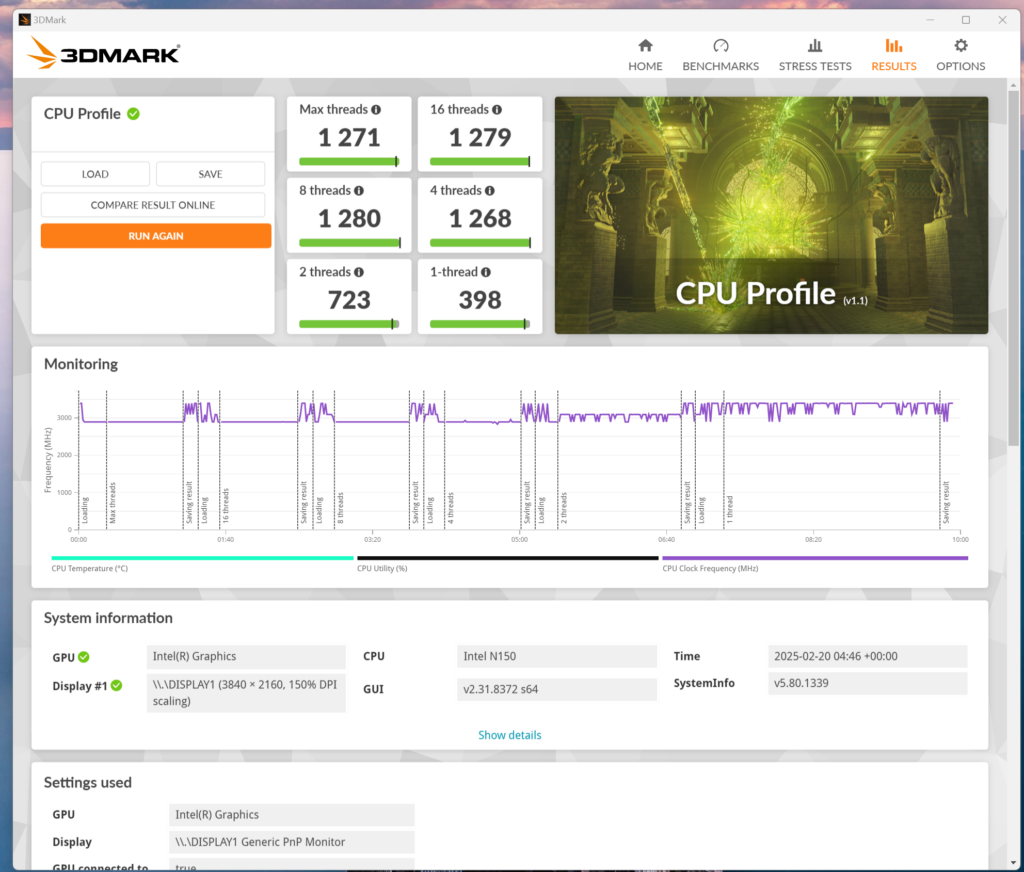1024x872 pixels.
Task: Expand system info with Show details
Action: 509,735
